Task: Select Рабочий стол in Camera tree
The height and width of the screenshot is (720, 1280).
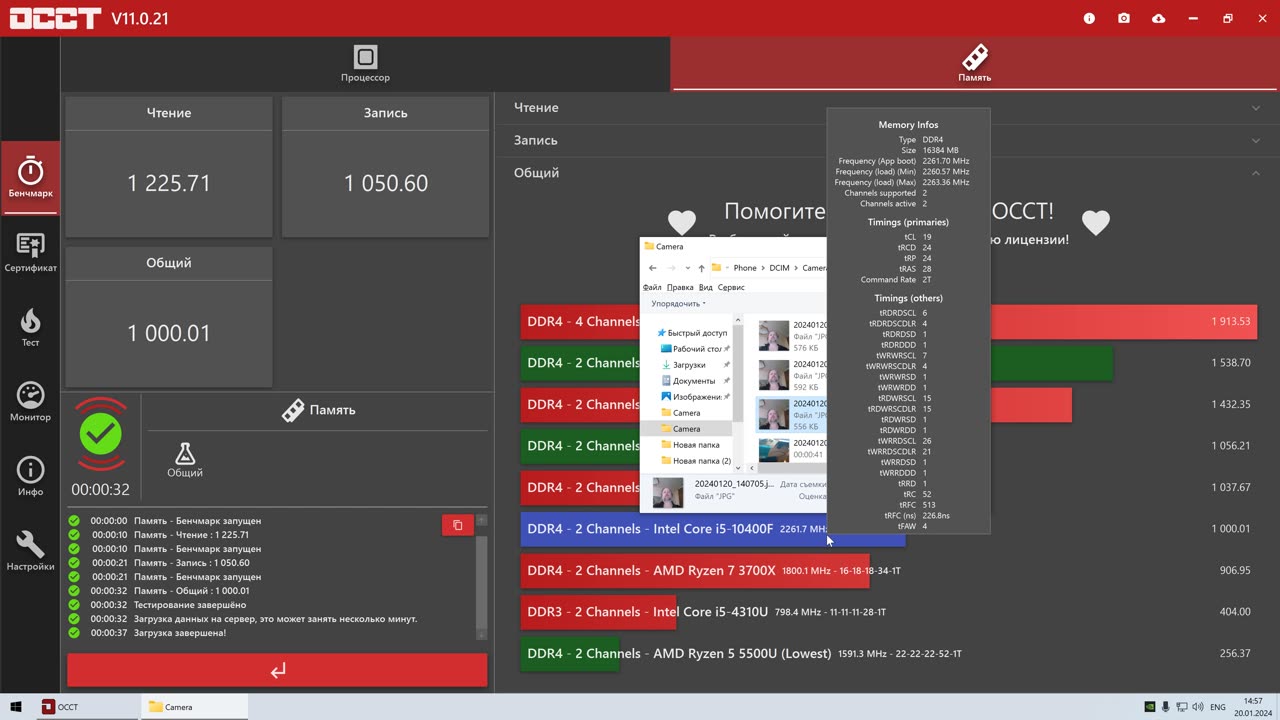Action: 691,349
